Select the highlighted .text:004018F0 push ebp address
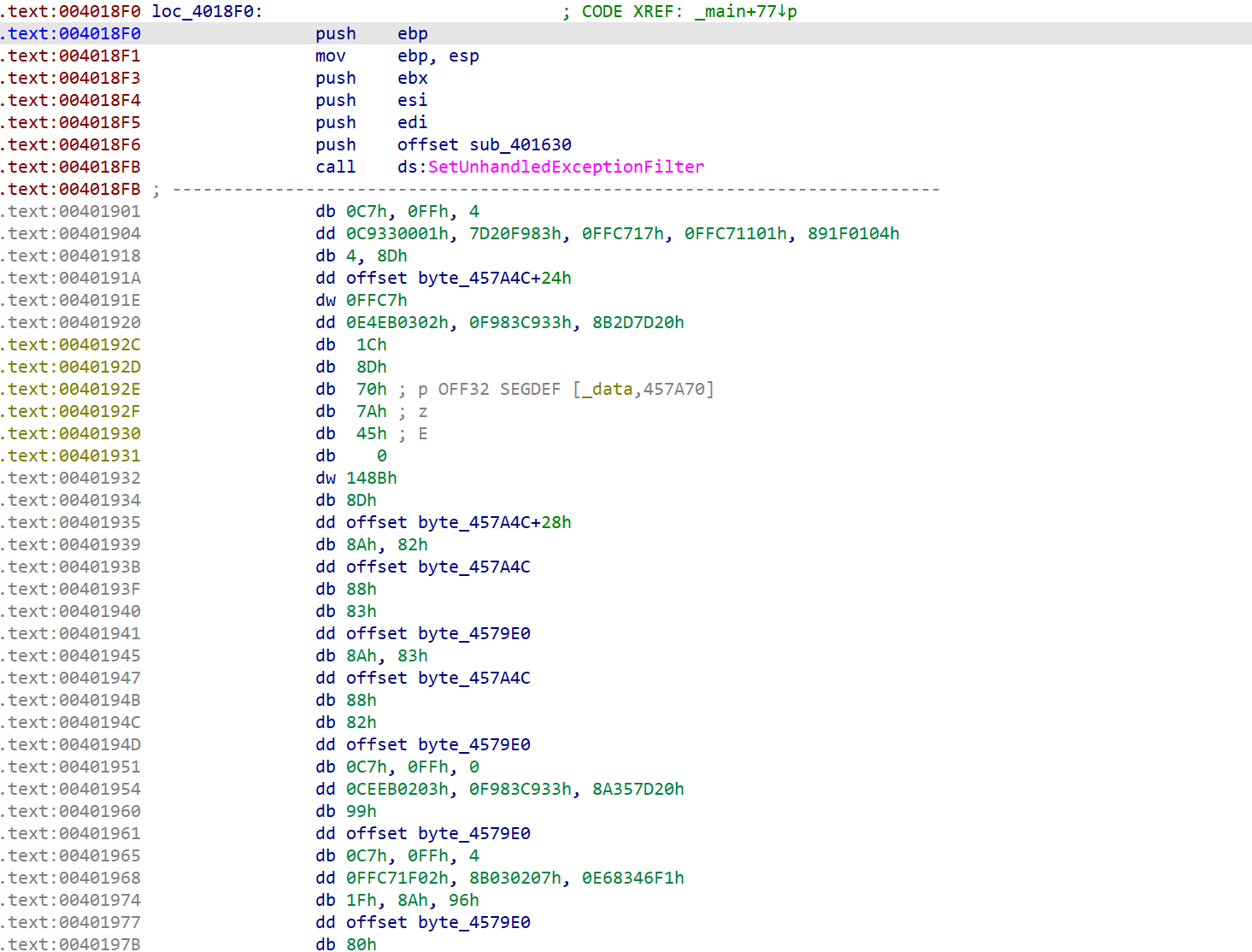Viewport: 1252px width, 952px height. [72, 33]
